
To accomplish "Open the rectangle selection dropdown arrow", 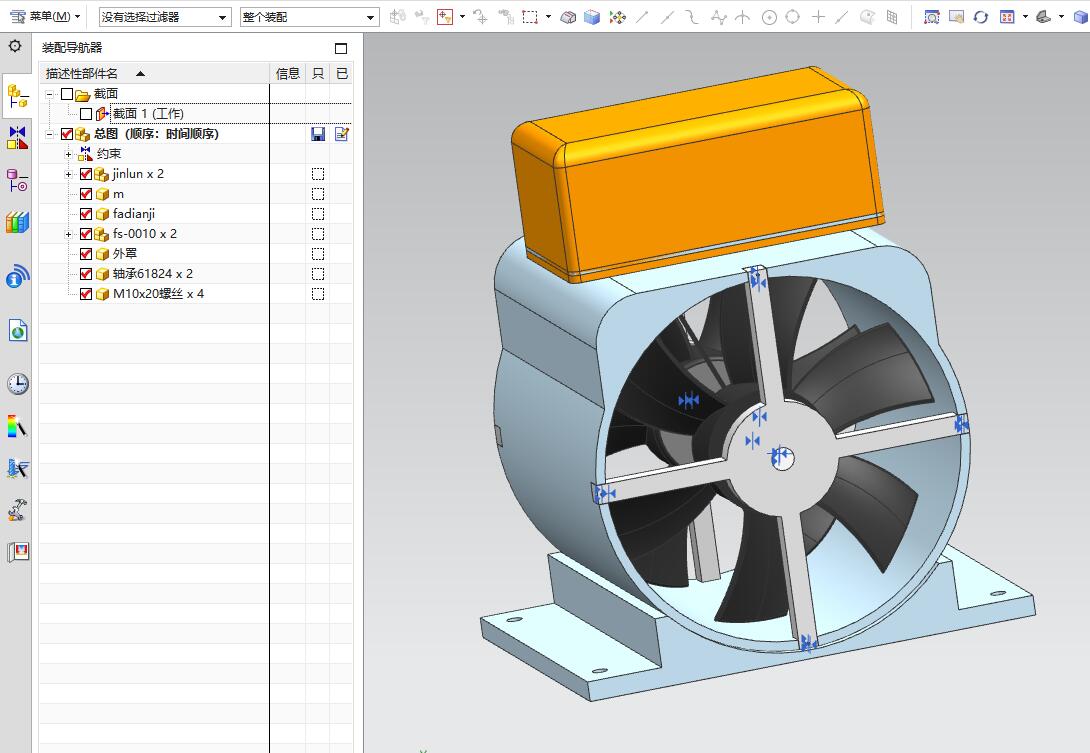I will point(548,17).
